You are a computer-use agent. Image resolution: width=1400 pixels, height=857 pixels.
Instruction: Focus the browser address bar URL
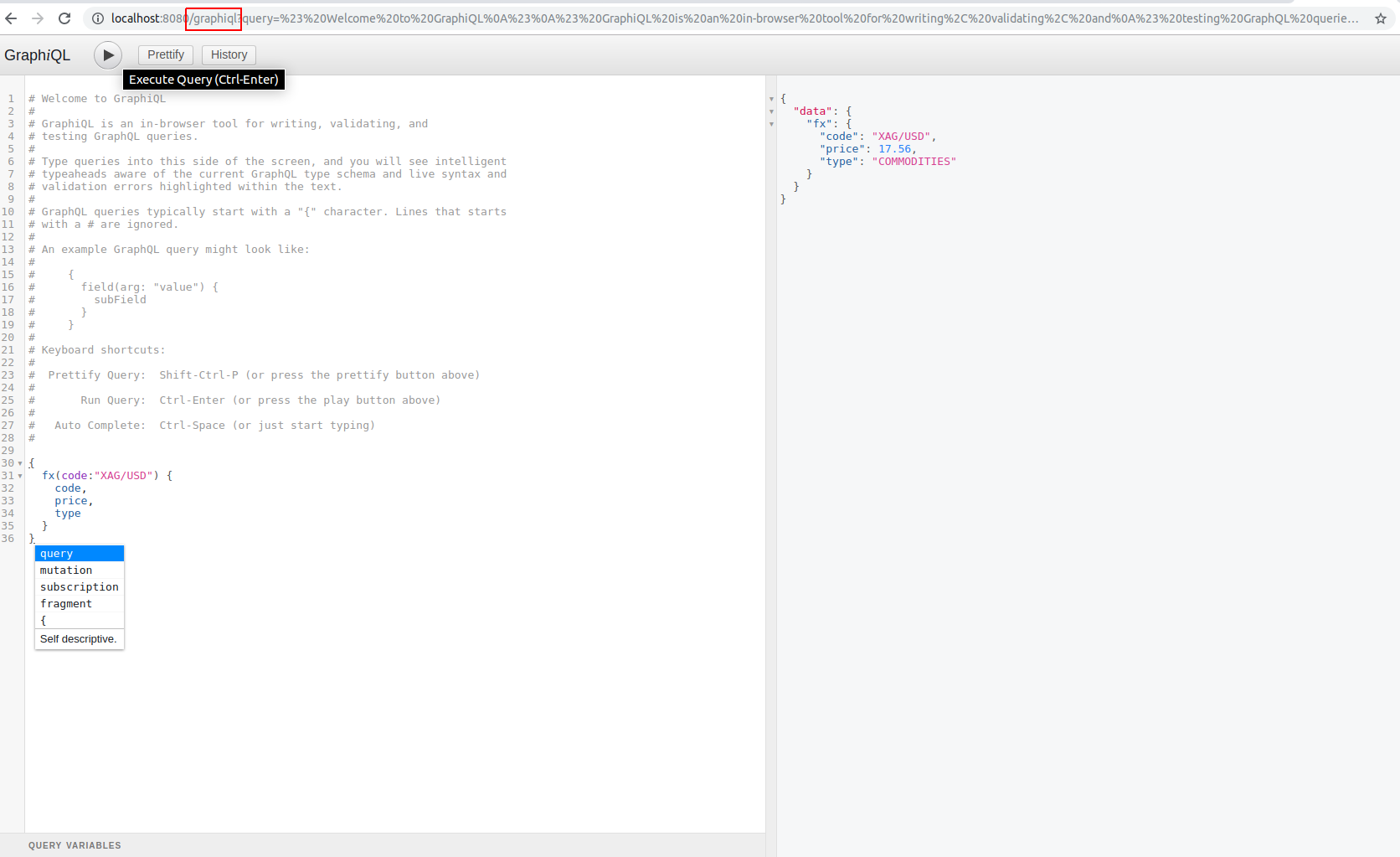coord(734,18)
